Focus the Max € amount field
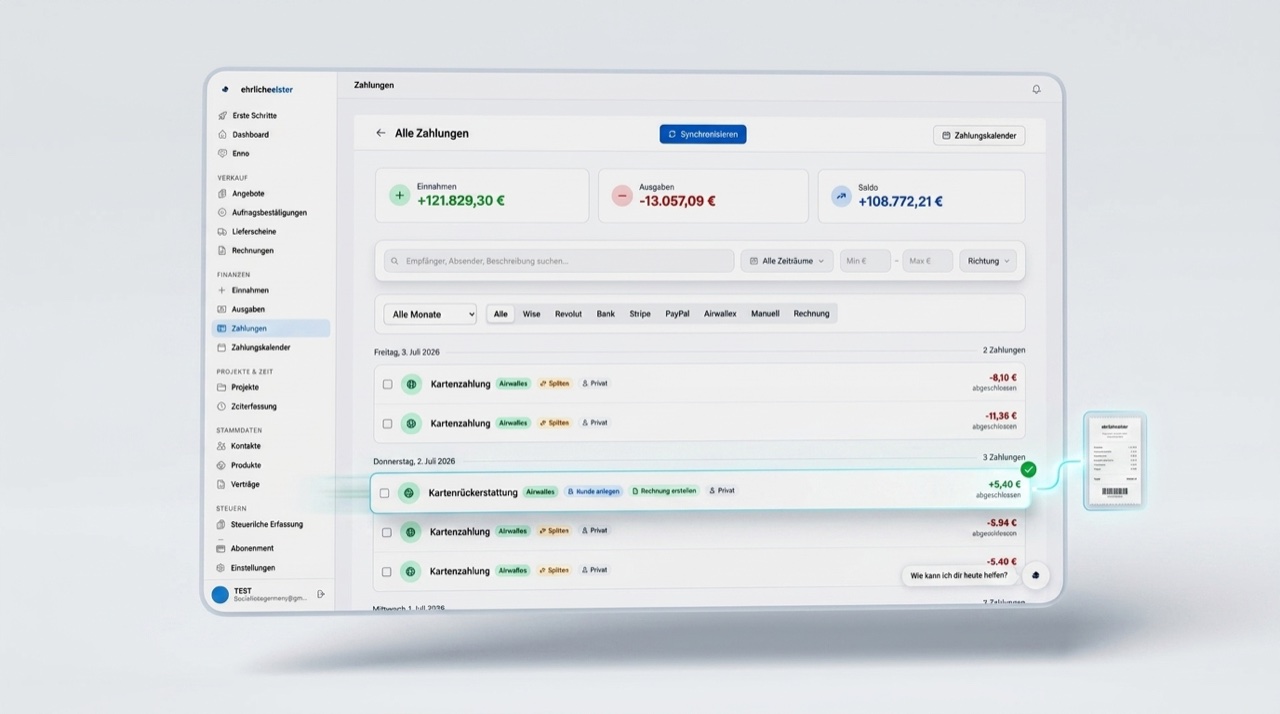This screenshot has height=714, width=1280. (x=928, y=261)
